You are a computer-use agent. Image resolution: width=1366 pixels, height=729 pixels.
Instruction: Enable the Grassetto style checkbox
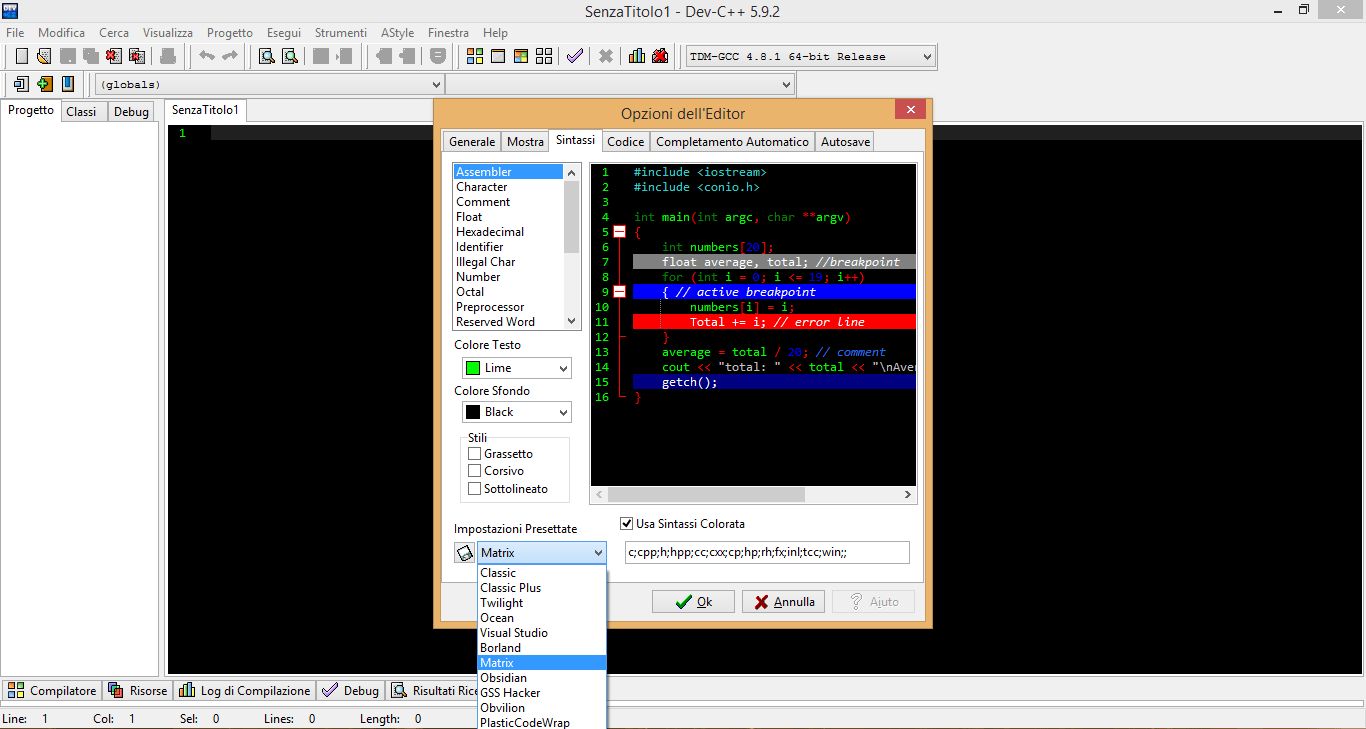coord(475,454)
